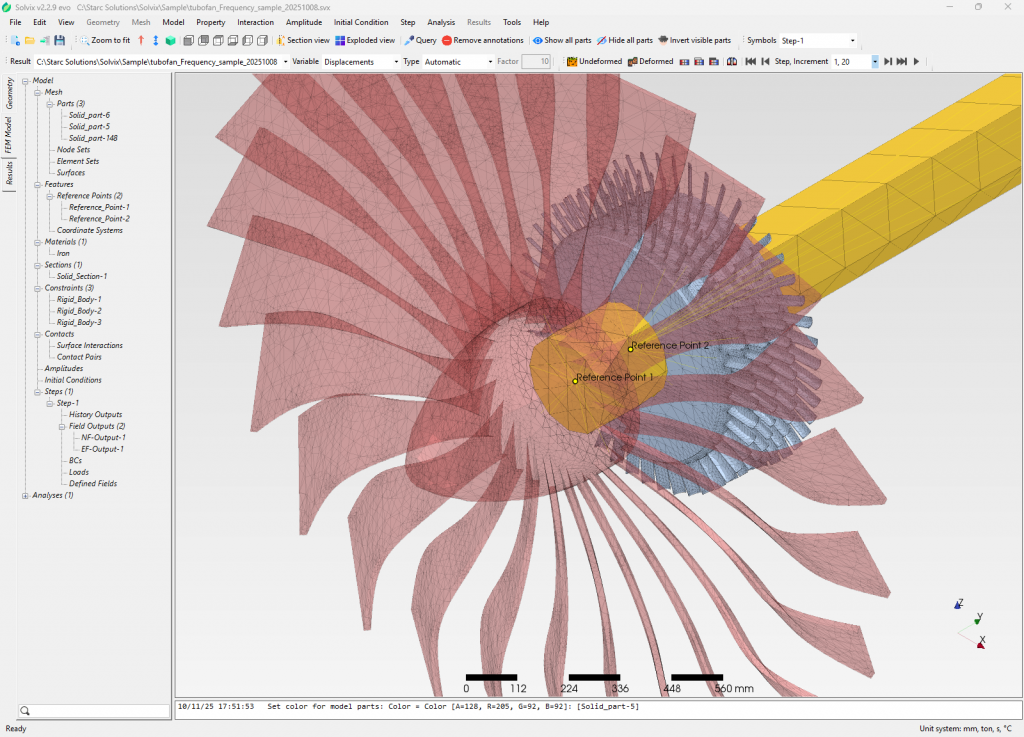Expand the Analyses tree node
The width and height of the screenshot is (1024, 737).
coord(25,495)
